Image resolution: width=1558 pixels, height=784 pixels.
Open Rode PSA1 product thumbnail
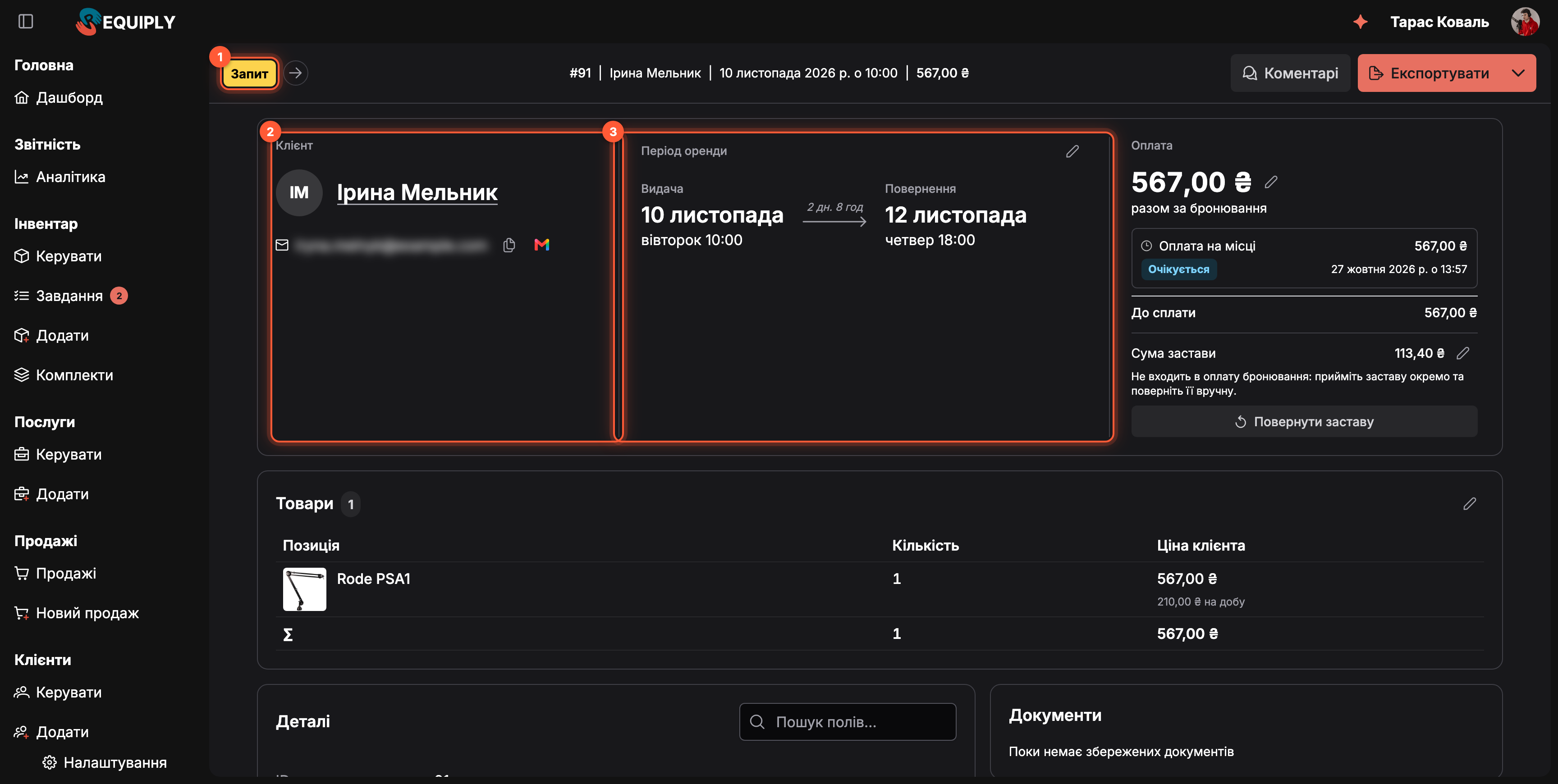304,589
